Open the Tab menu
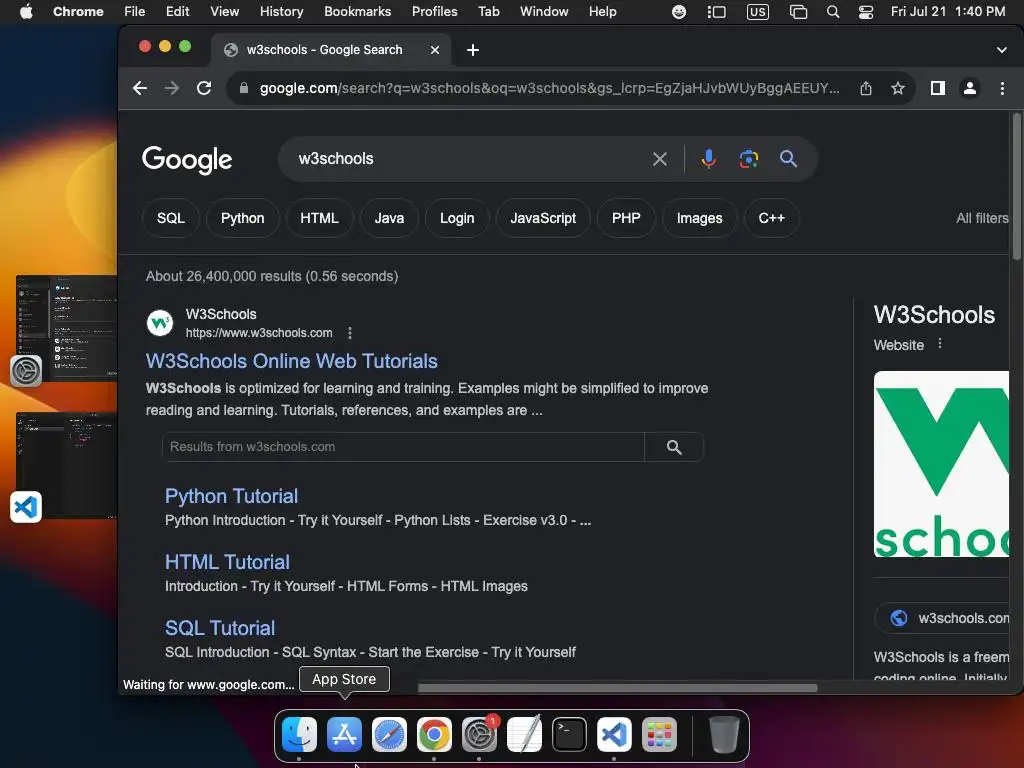The height and width of the screenshot is (768, 1024). tap(488, 12)
